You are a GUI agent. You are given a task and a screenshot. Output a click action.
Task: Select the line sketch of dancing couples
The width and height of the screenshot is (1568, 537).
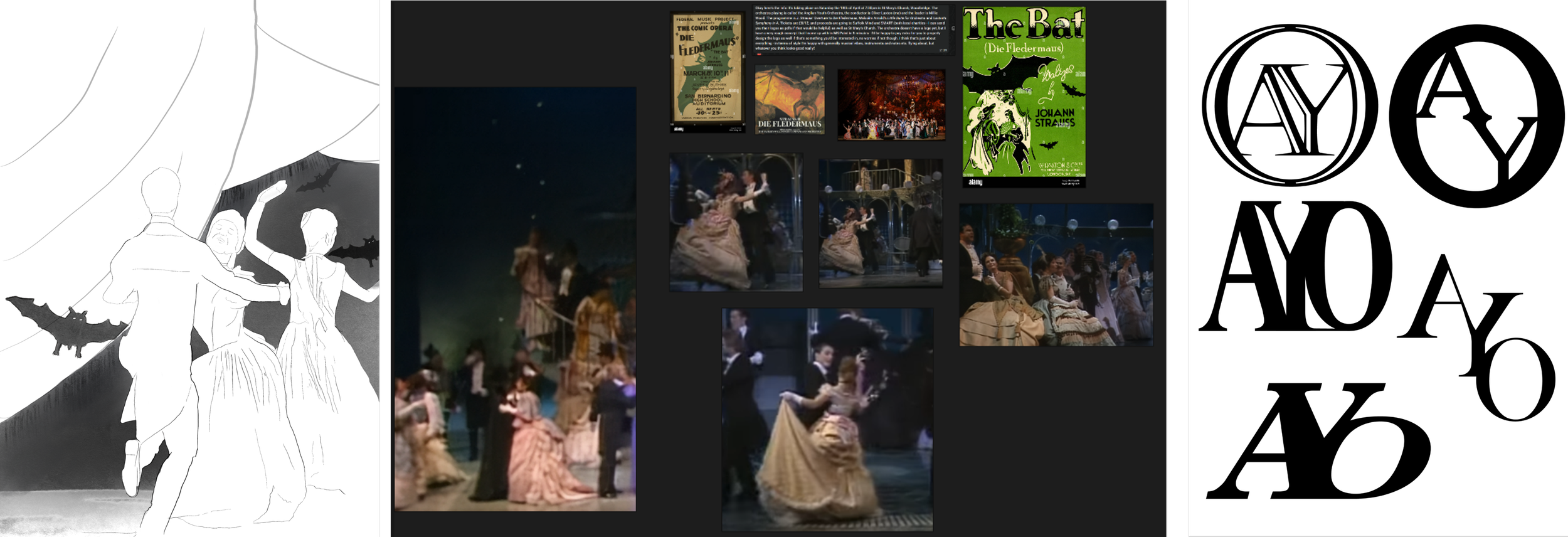click(x=189, y=268)
